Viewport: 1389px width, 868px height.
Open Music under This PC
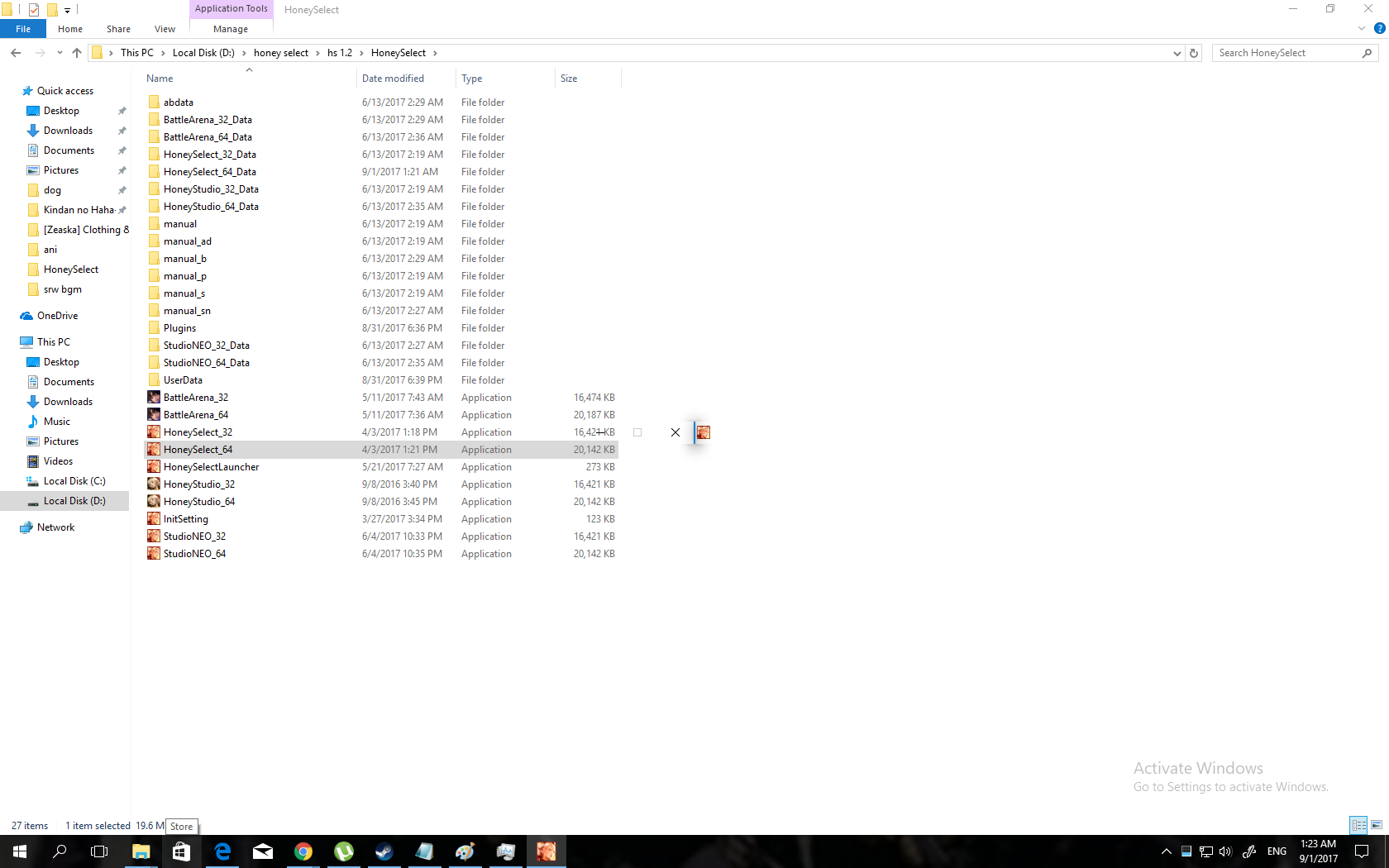coord(56,422)
